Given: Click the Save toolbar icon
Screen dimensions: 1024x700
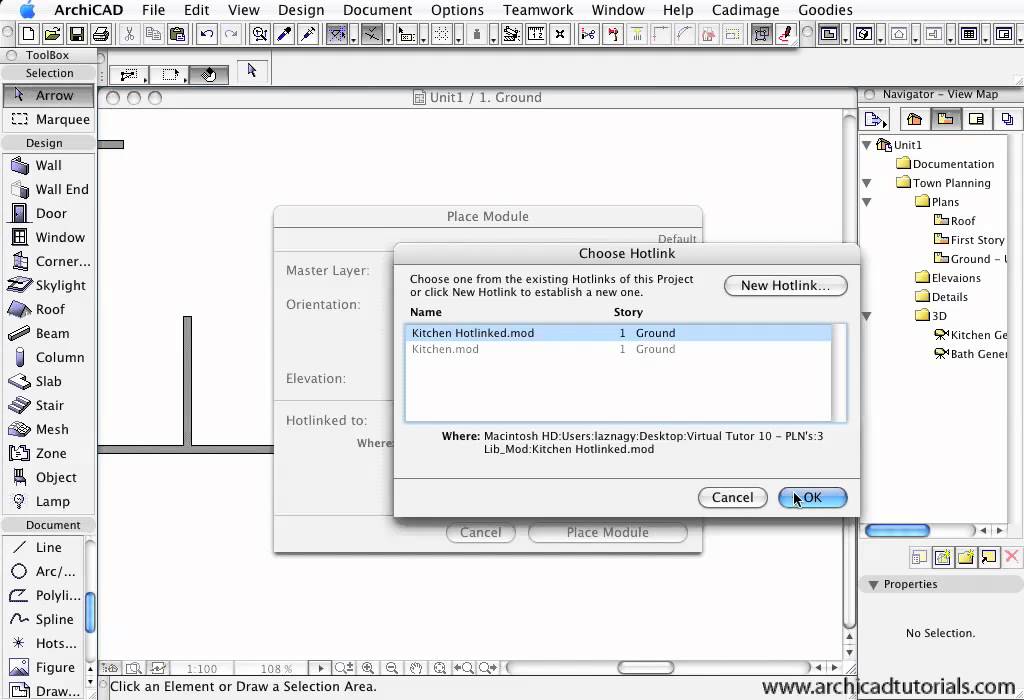Looking at the screenshot, I should click(76, 34).
